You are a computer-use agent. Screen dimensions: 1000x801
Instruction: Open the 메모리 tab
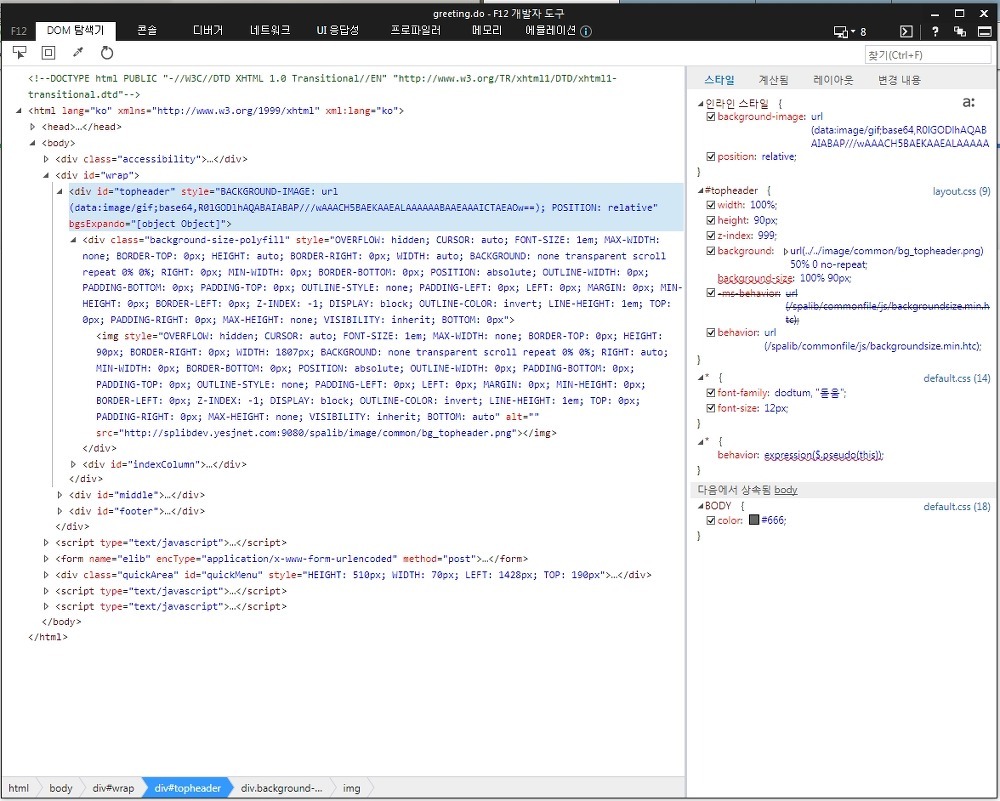[x=487, y=30]
